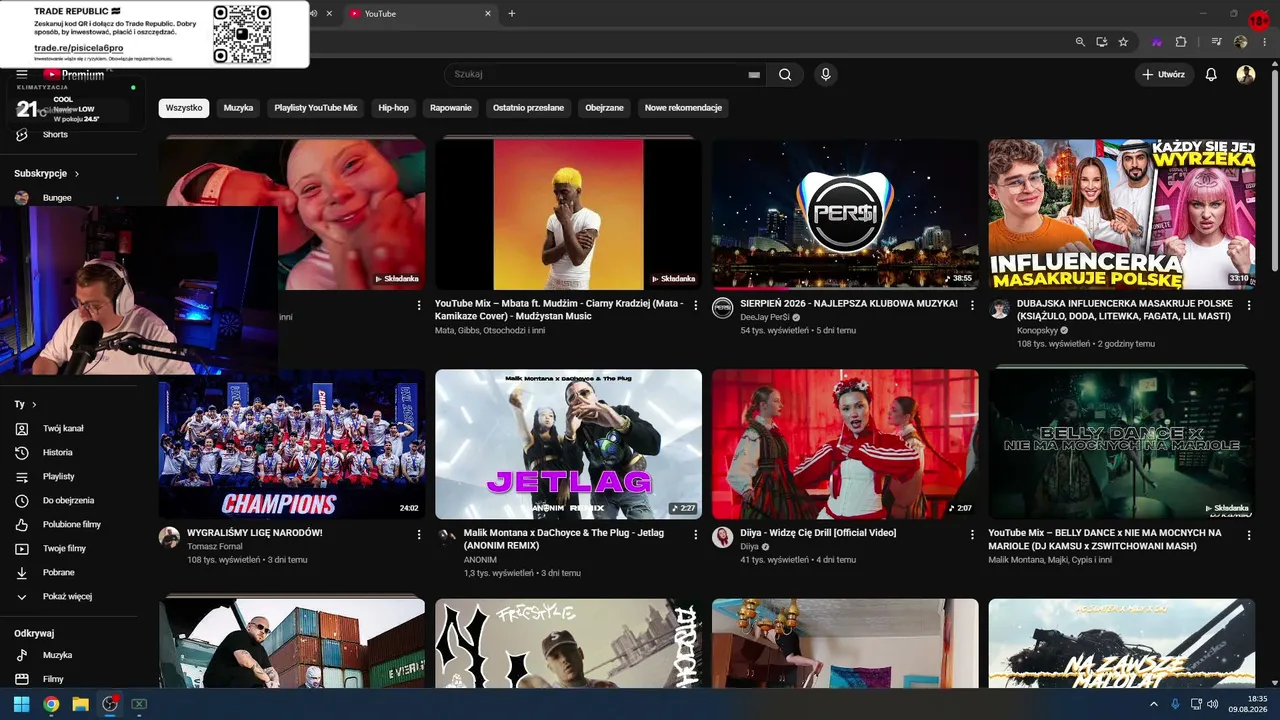Go to YouTube Premium home logo
This screenshot has height=720, width=1280.
[x=74, y=74]
